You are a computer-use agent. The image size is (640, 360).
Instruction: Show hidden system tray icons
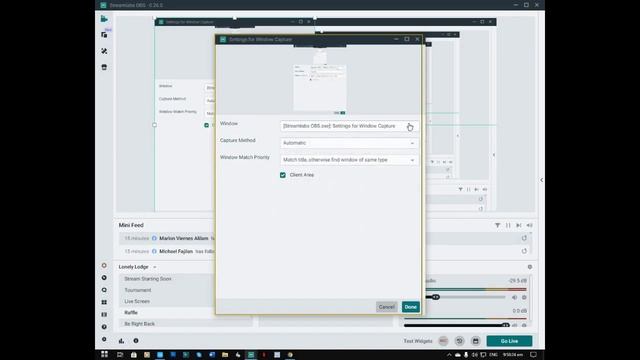(449, 355)
